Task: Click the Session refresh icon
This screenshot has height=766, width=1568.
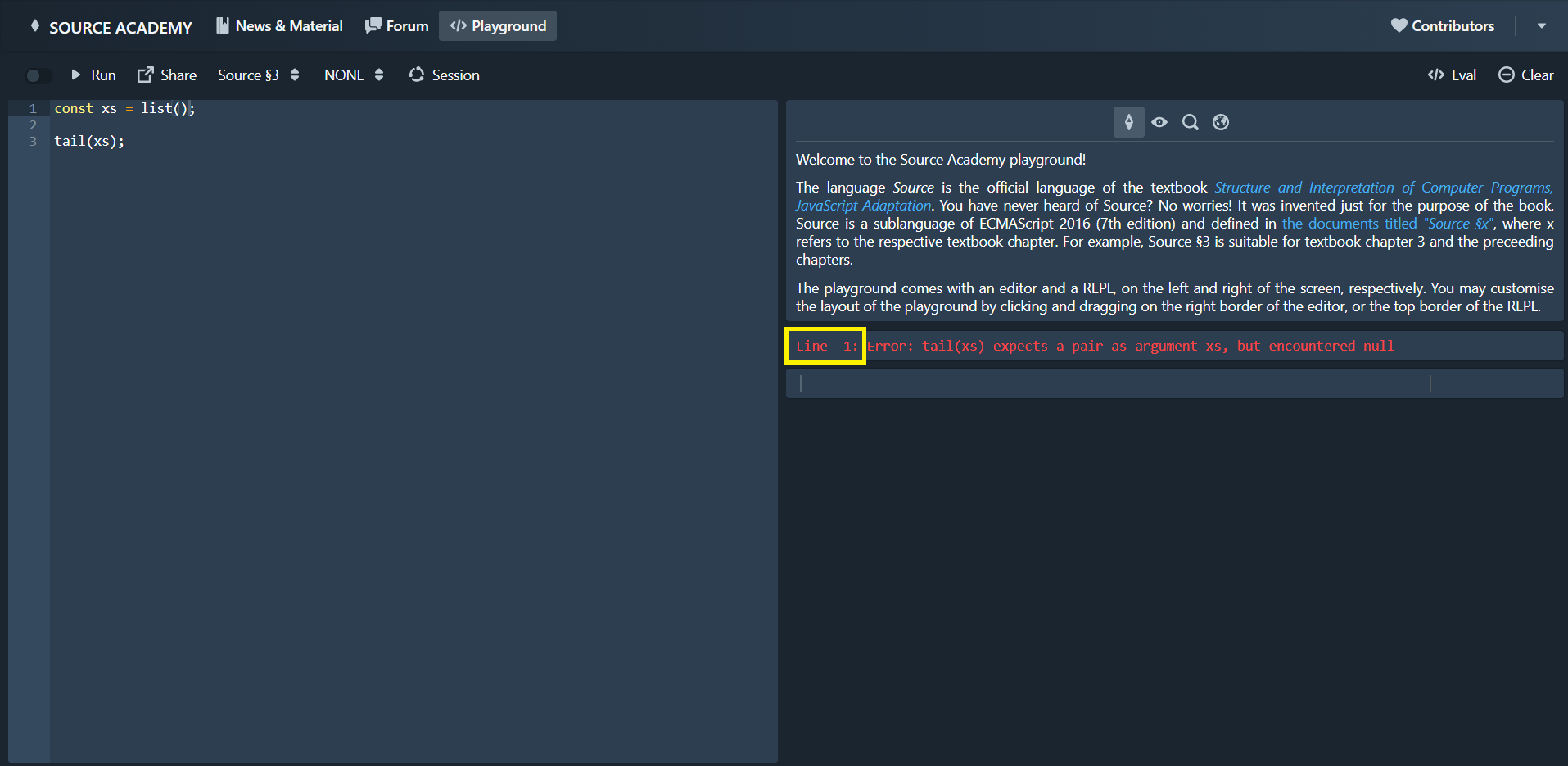Action: (417, 75)
